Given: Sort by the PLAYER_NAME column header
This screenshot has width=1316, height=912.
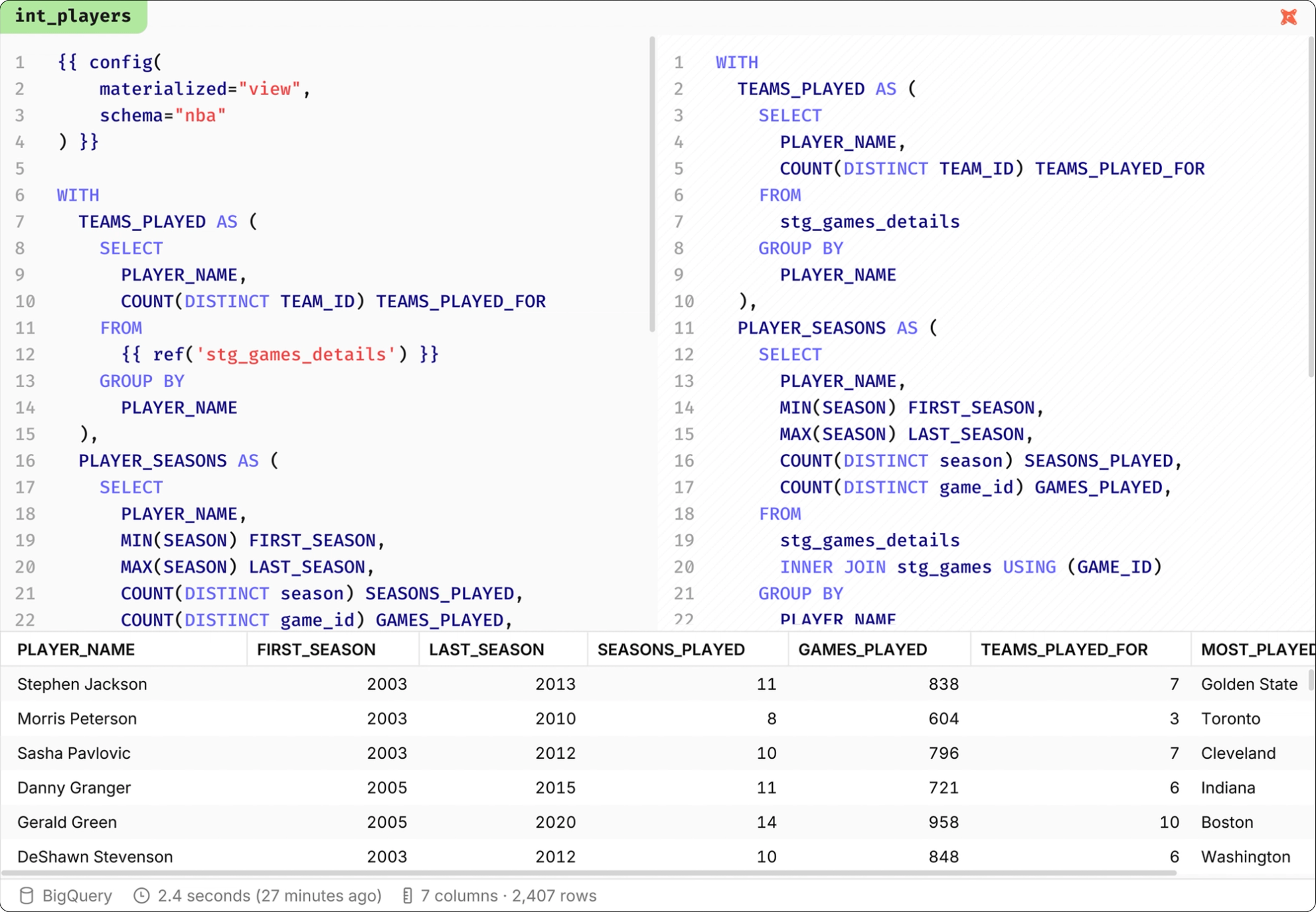Looking at the screenshot, I should (76, 649).
